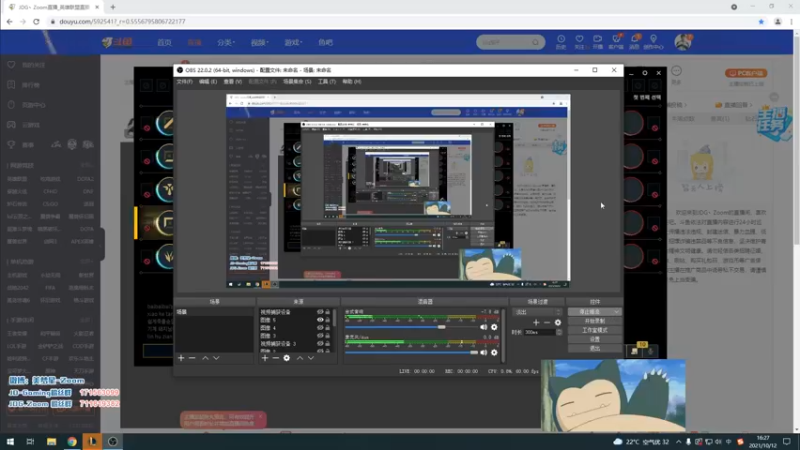Screen dimensions: 800x450
Task: Adjust the transition duration stepper arrows
Action: [x=559, y=332]
